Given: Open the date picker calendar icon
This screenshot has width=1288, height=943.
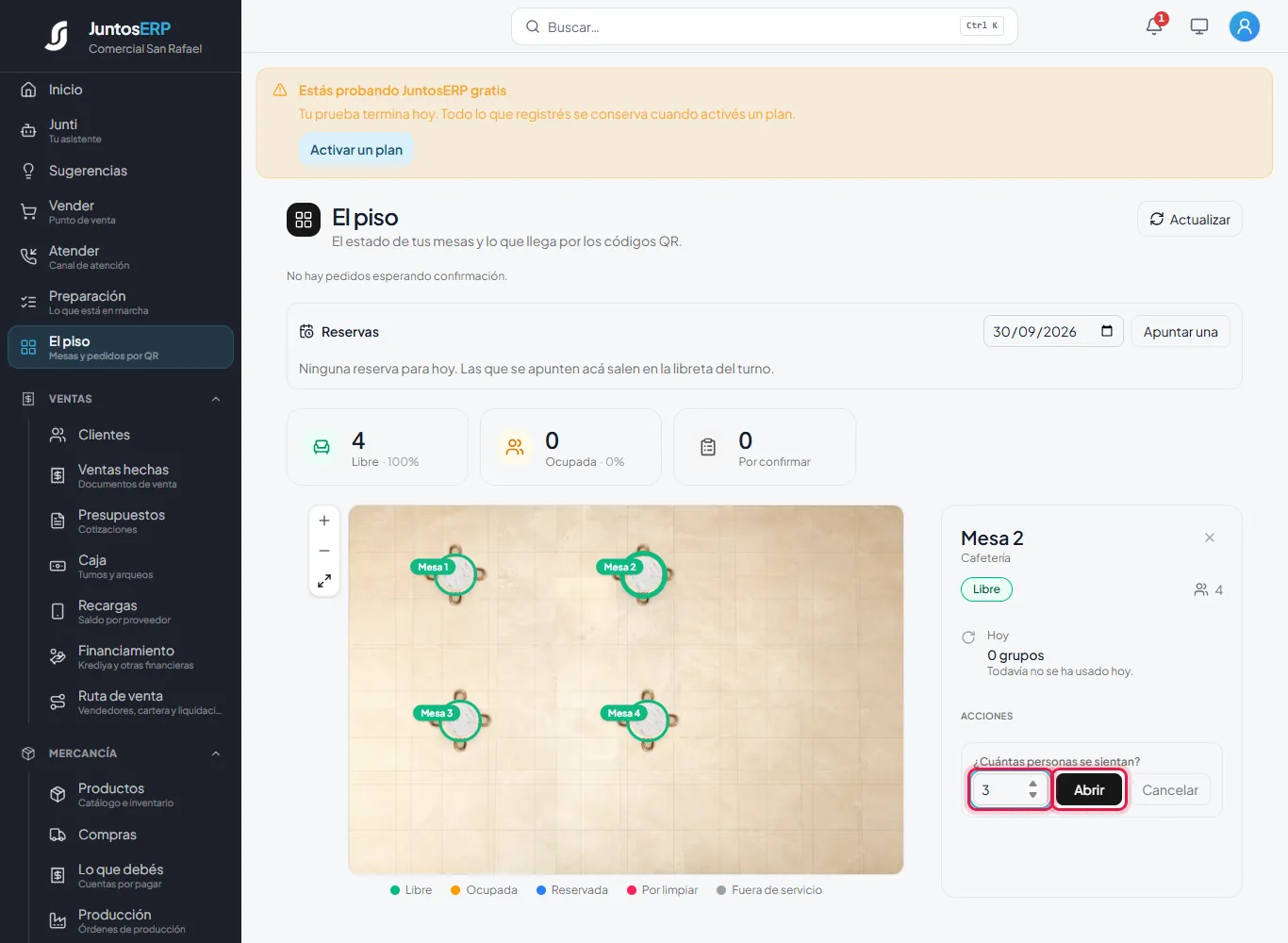Looking at the screenshot, I should [1107, 331].
